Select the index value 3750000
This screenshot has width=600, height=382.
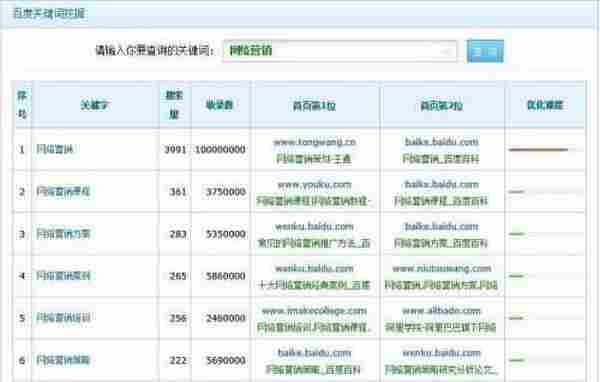tap(226, 191)
